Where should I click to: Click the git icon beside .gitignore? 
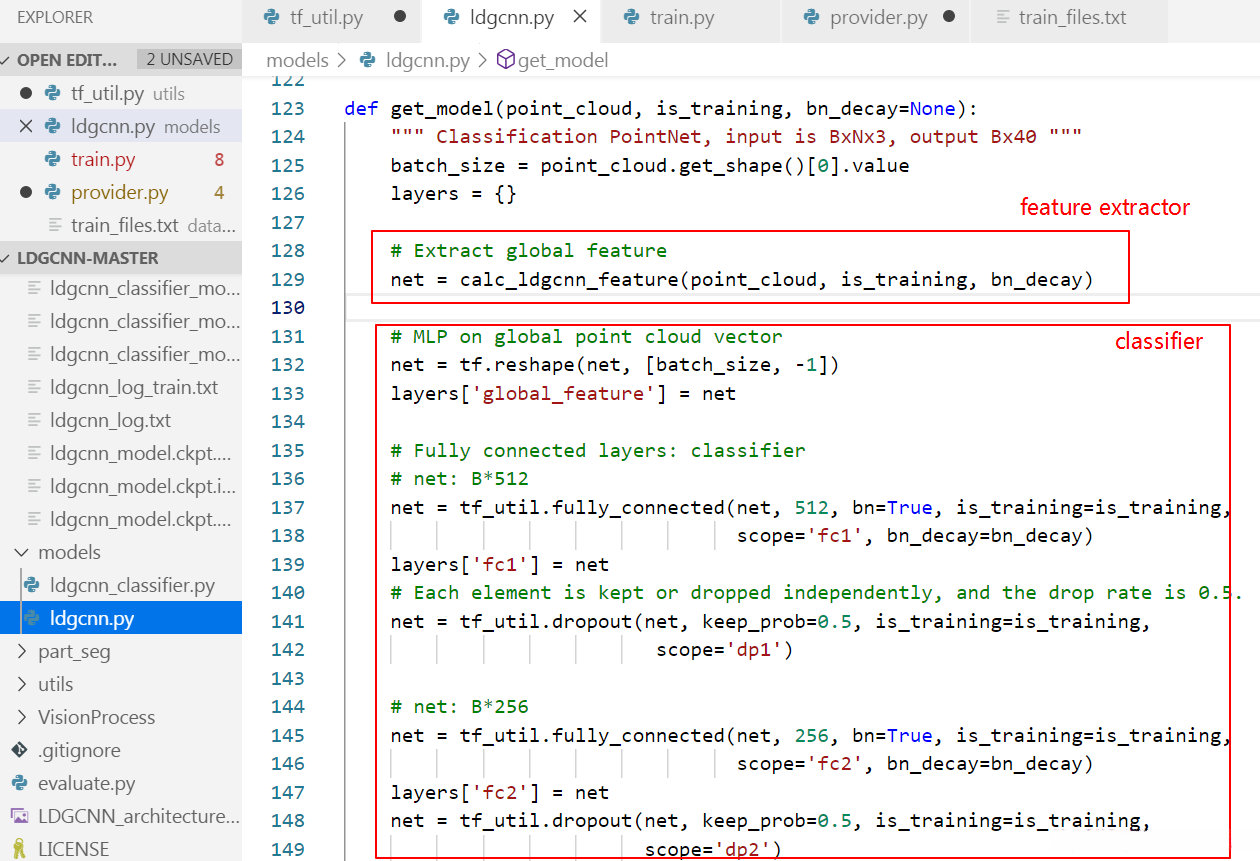point(19,750)
